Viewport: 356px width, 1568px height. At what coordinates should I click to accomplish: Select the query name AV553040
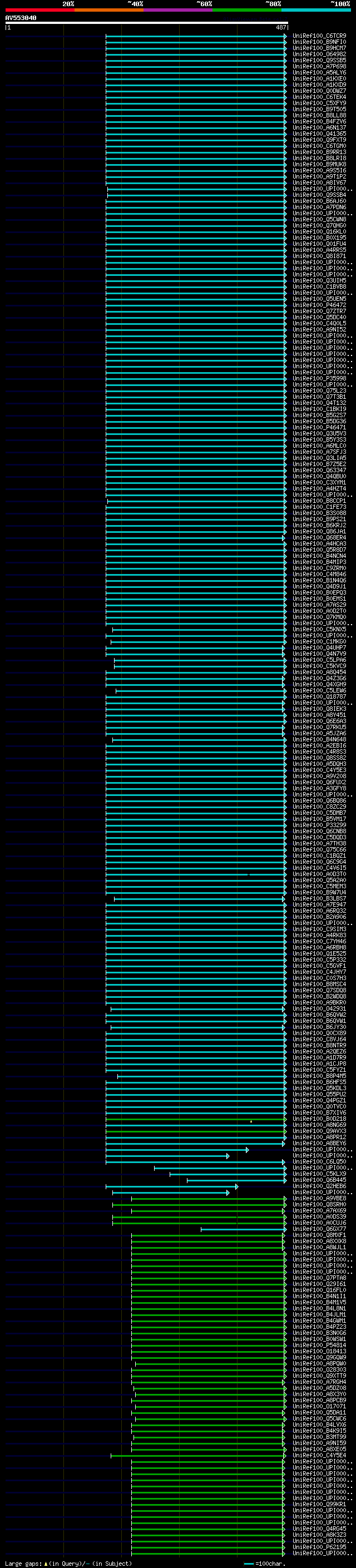click(x=21, y=18)
